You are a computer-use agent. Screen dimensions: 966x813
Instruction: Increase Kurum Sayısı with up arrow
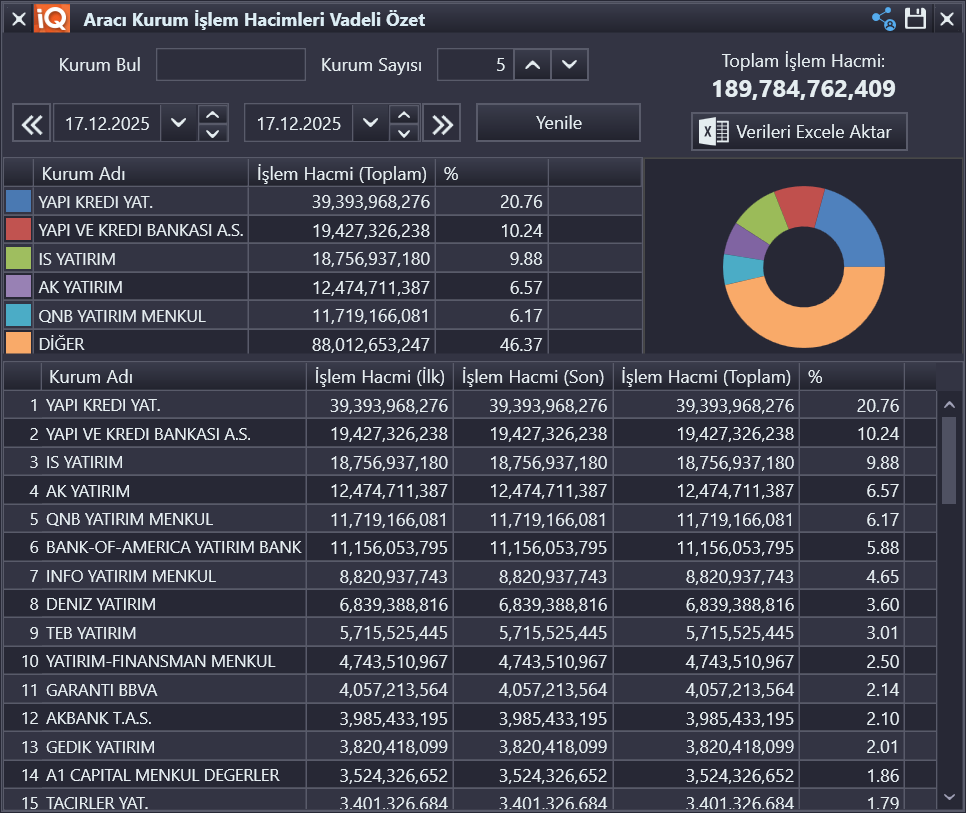[x=533, y=66]
